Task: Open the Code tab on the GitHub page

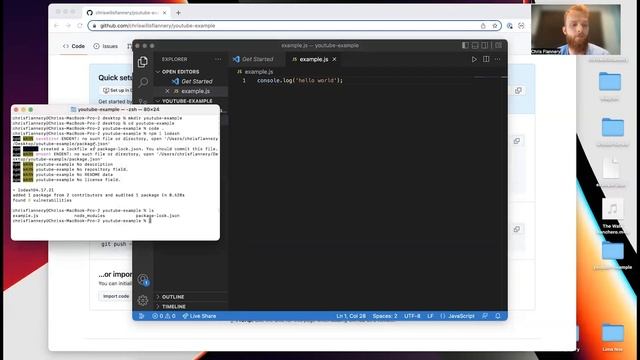Action: pyautogui.click(x=74, y=46)
